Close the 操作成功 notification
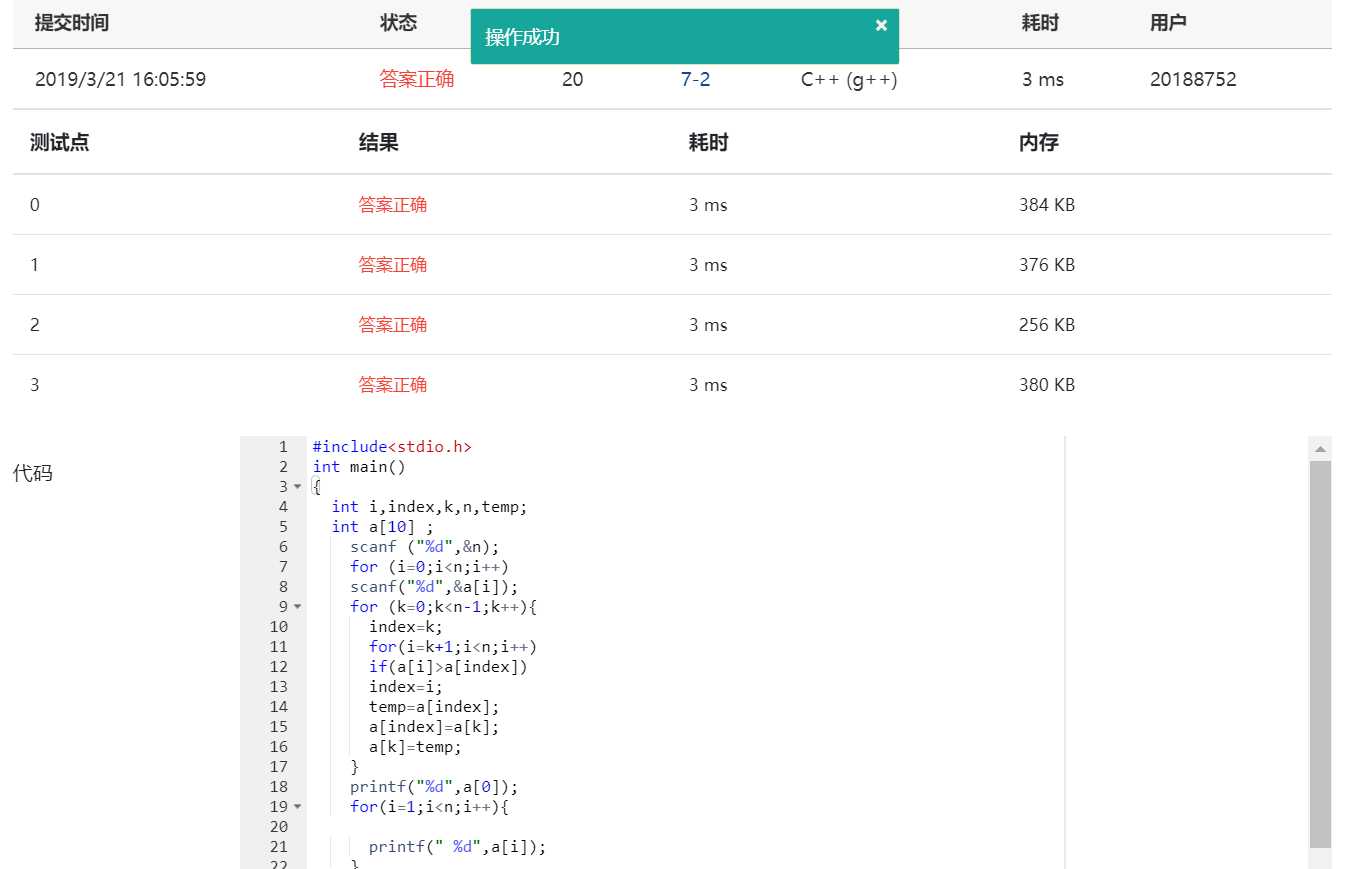 click(x=881, y=26)
